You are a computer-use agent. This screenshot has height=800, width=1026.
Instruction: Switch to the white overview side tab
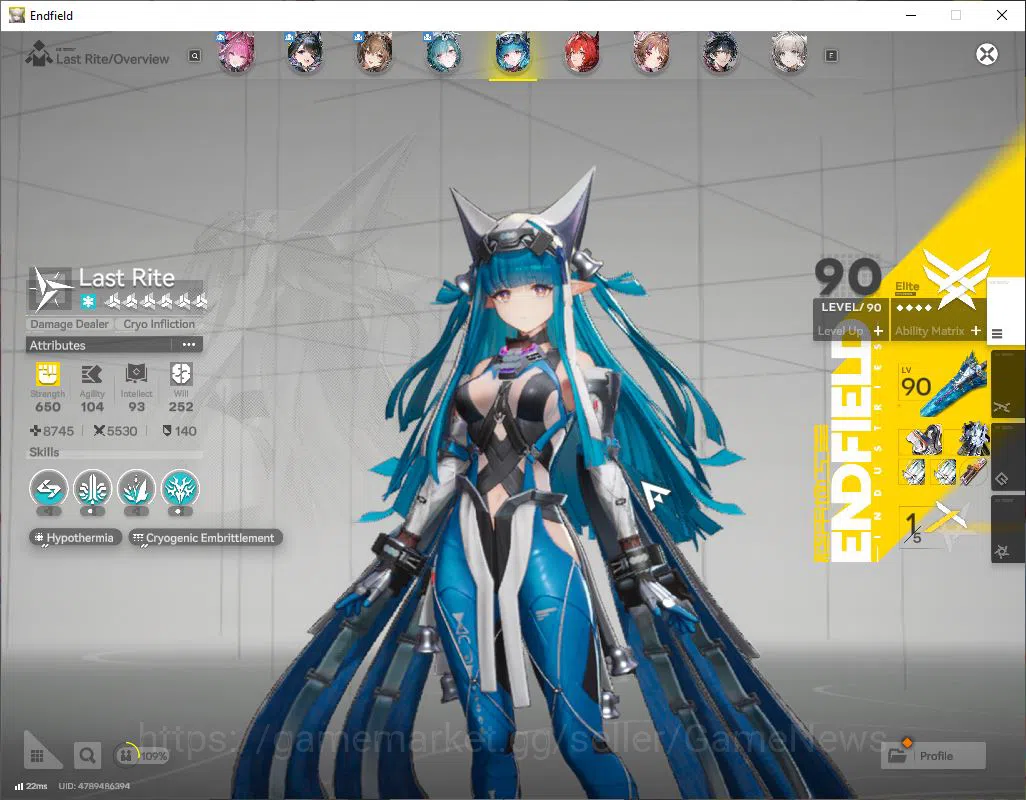(x=1005, y=313)
